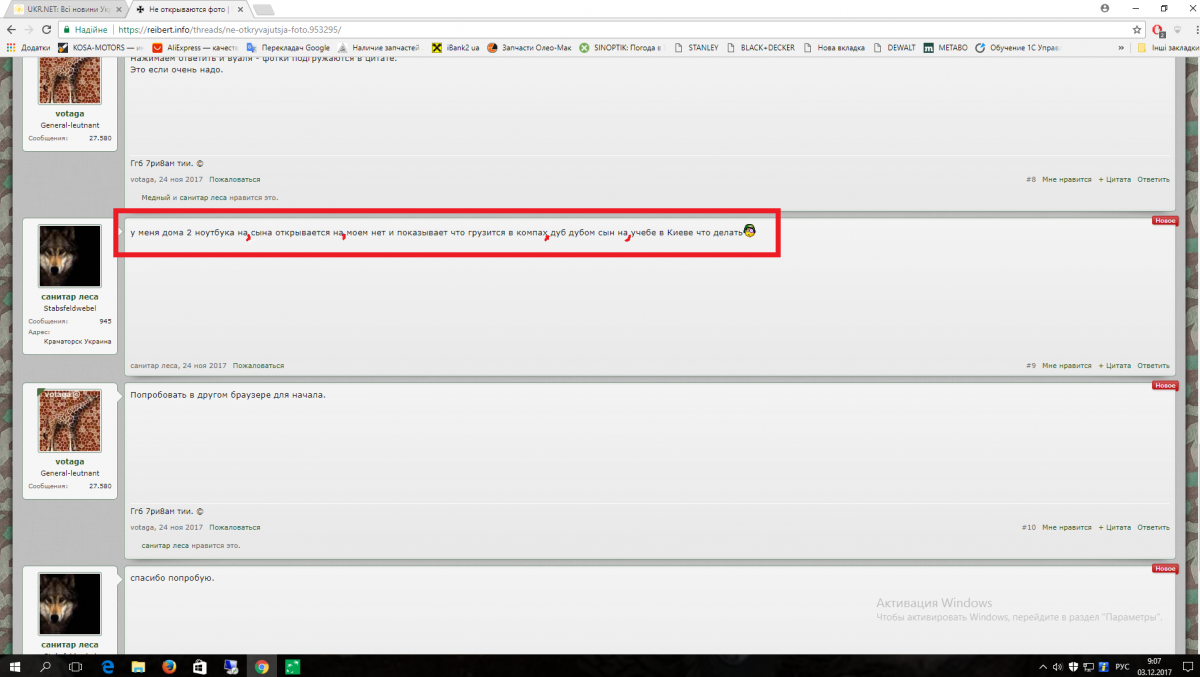Open the STANLEY bookmark

point(696,47)
